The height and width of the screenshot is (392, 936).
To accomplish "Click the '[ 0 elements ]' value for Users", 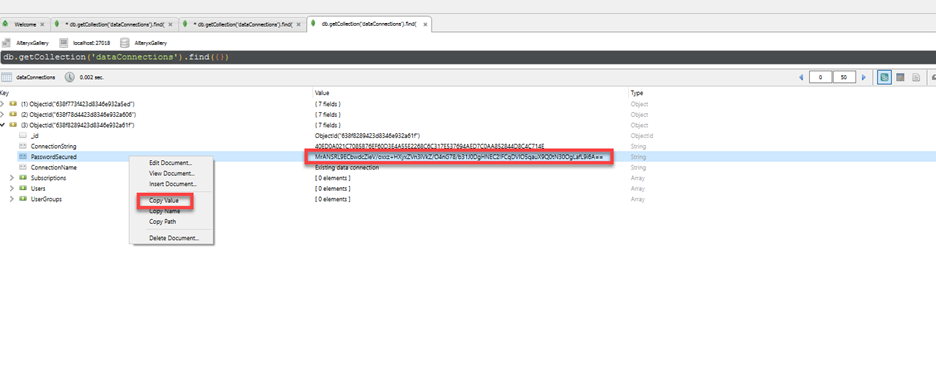I will (x=332, y=189).
